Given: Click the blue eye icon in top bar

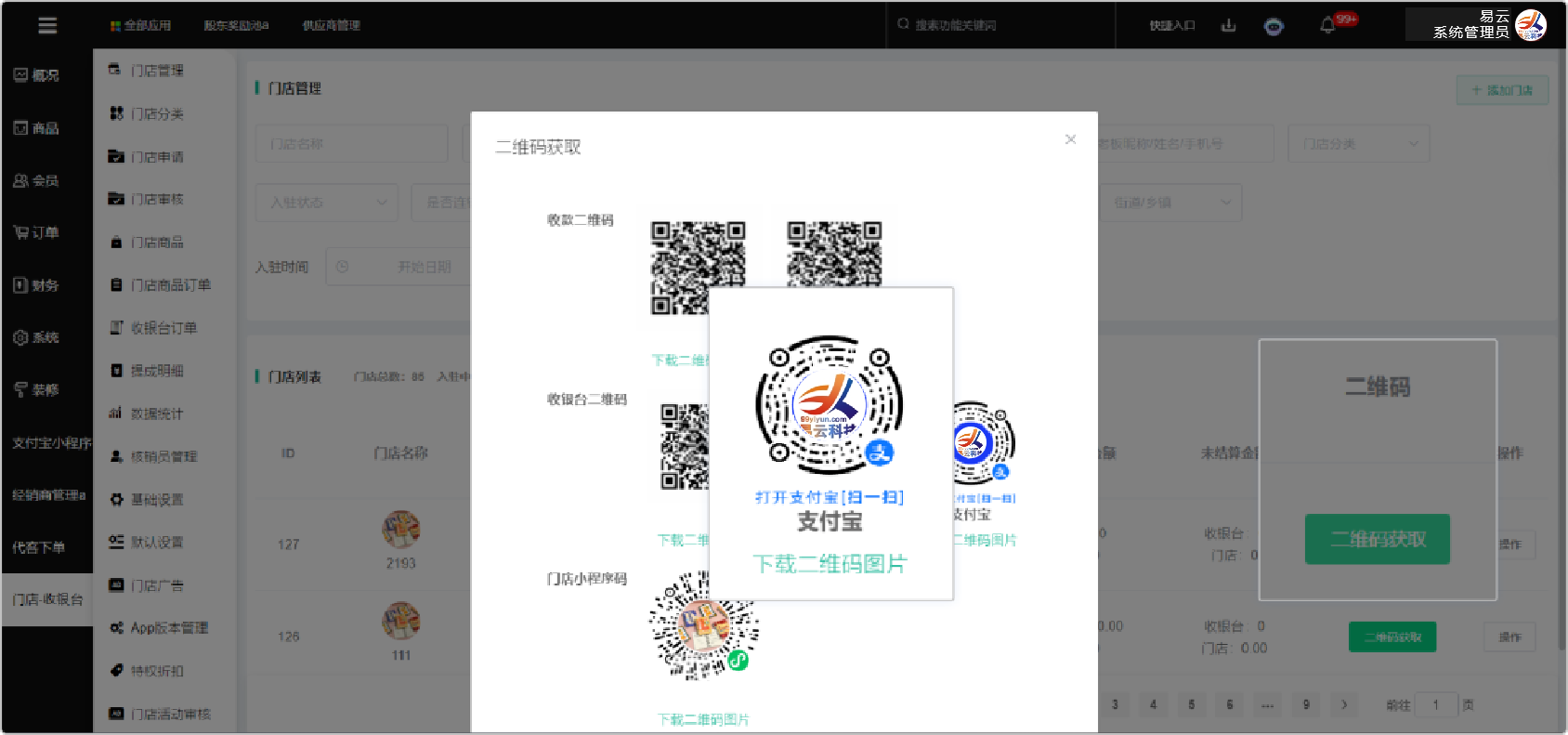Looking at the screenshot, I should 1274,26.
